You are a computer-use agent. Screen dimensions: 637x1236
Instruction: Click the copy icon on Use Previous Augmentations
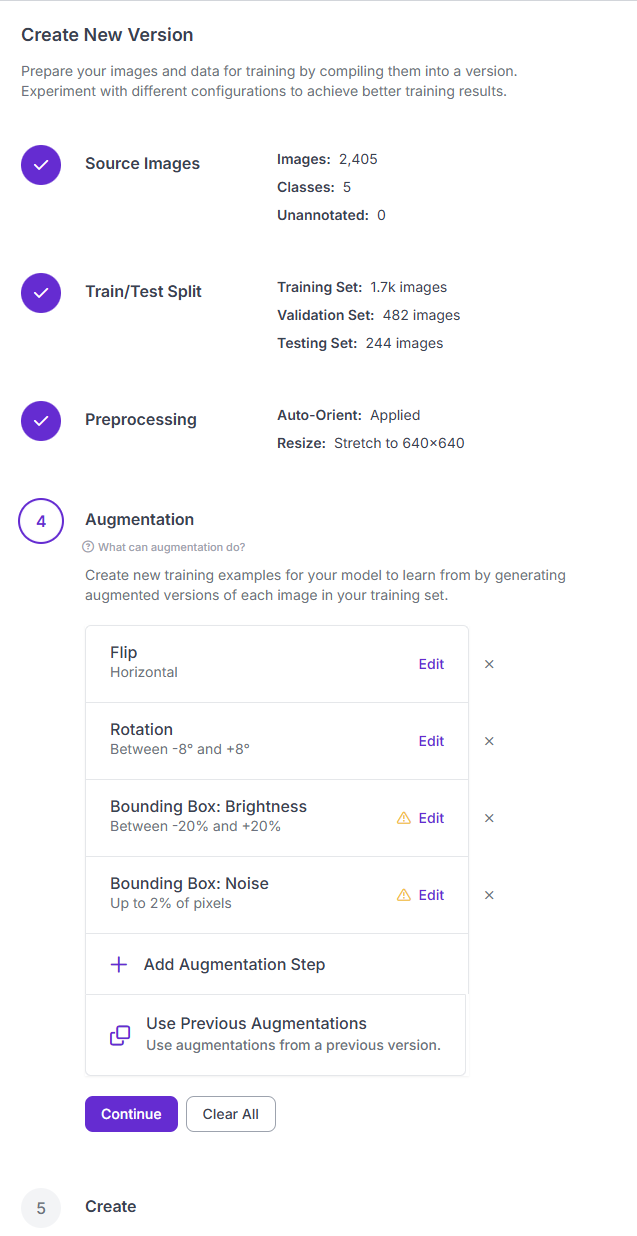(x=118, y=1035)
